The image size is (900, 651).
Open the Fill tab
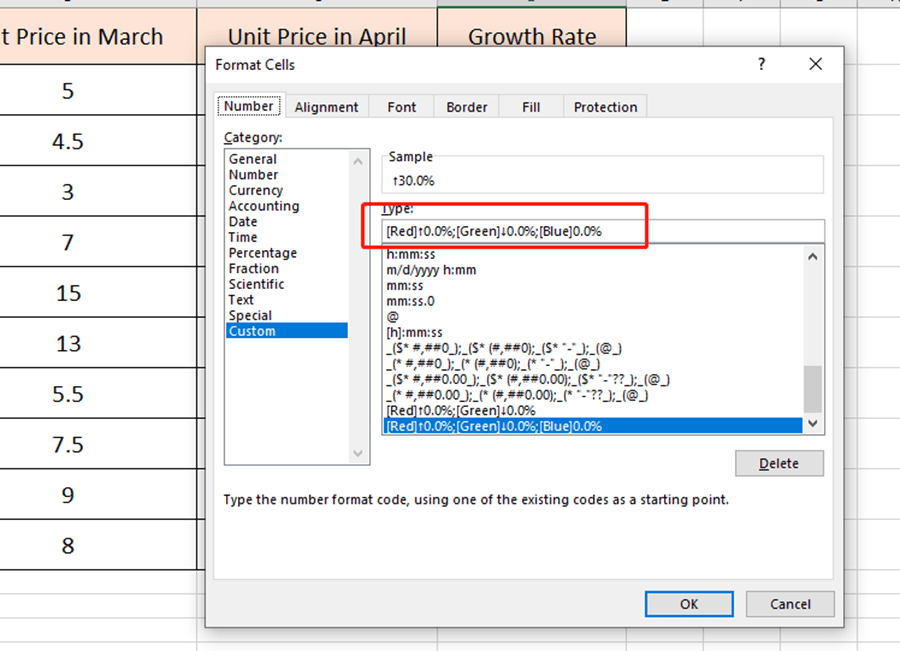tap(531, 107)
